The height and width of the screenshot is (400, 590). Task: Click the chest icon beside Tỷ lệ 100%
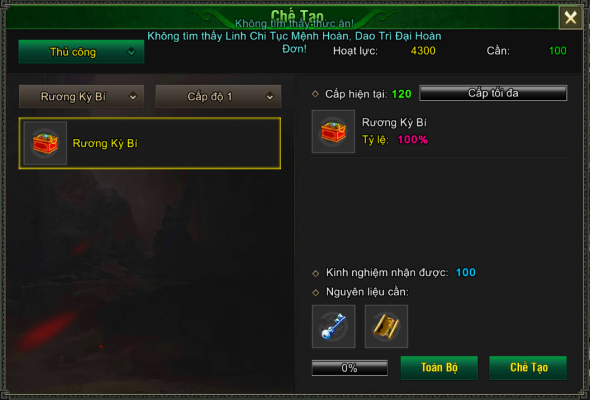pyautogui.click(x=333, y=131)
